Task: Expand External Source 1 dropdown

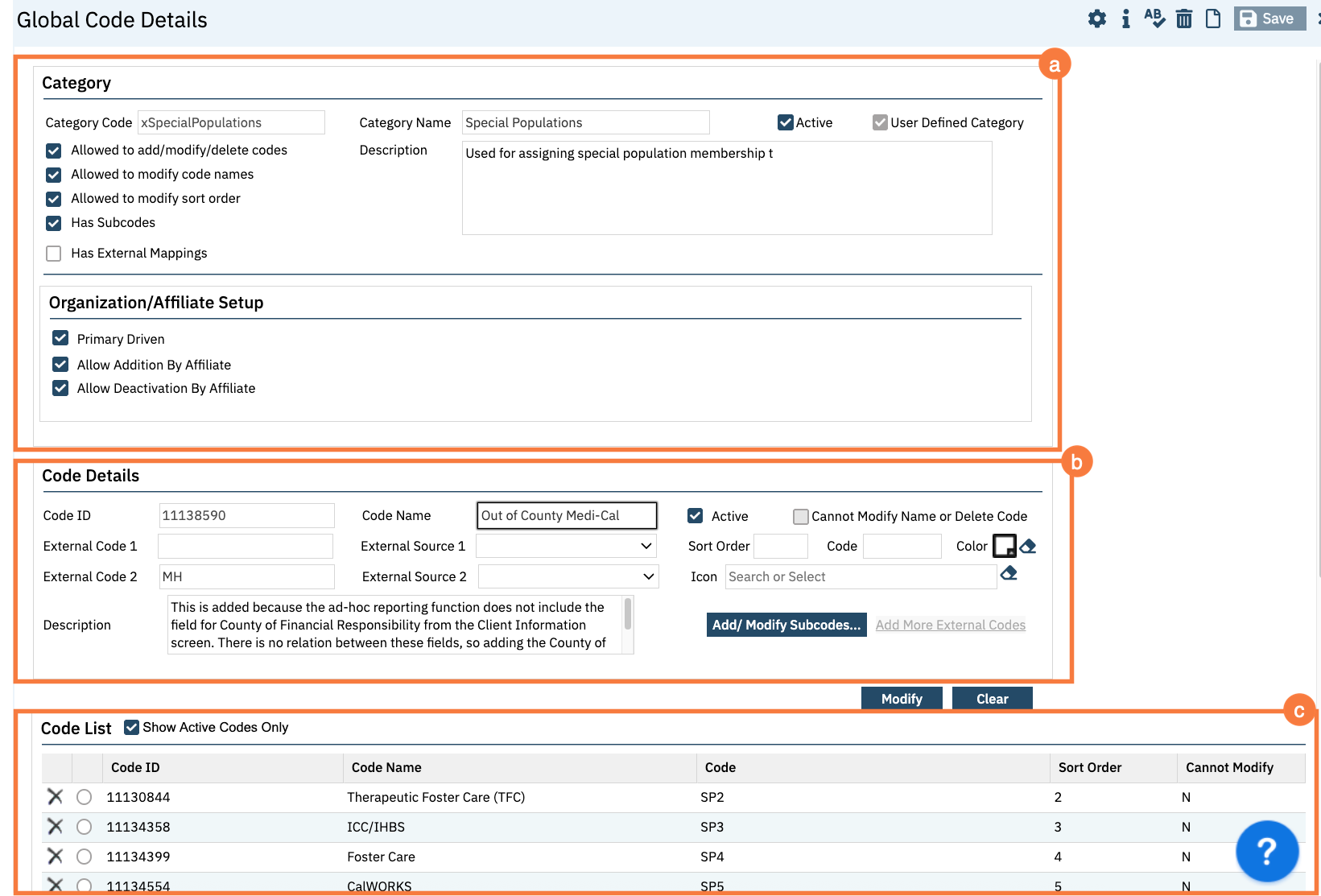Action: point(566,546)
